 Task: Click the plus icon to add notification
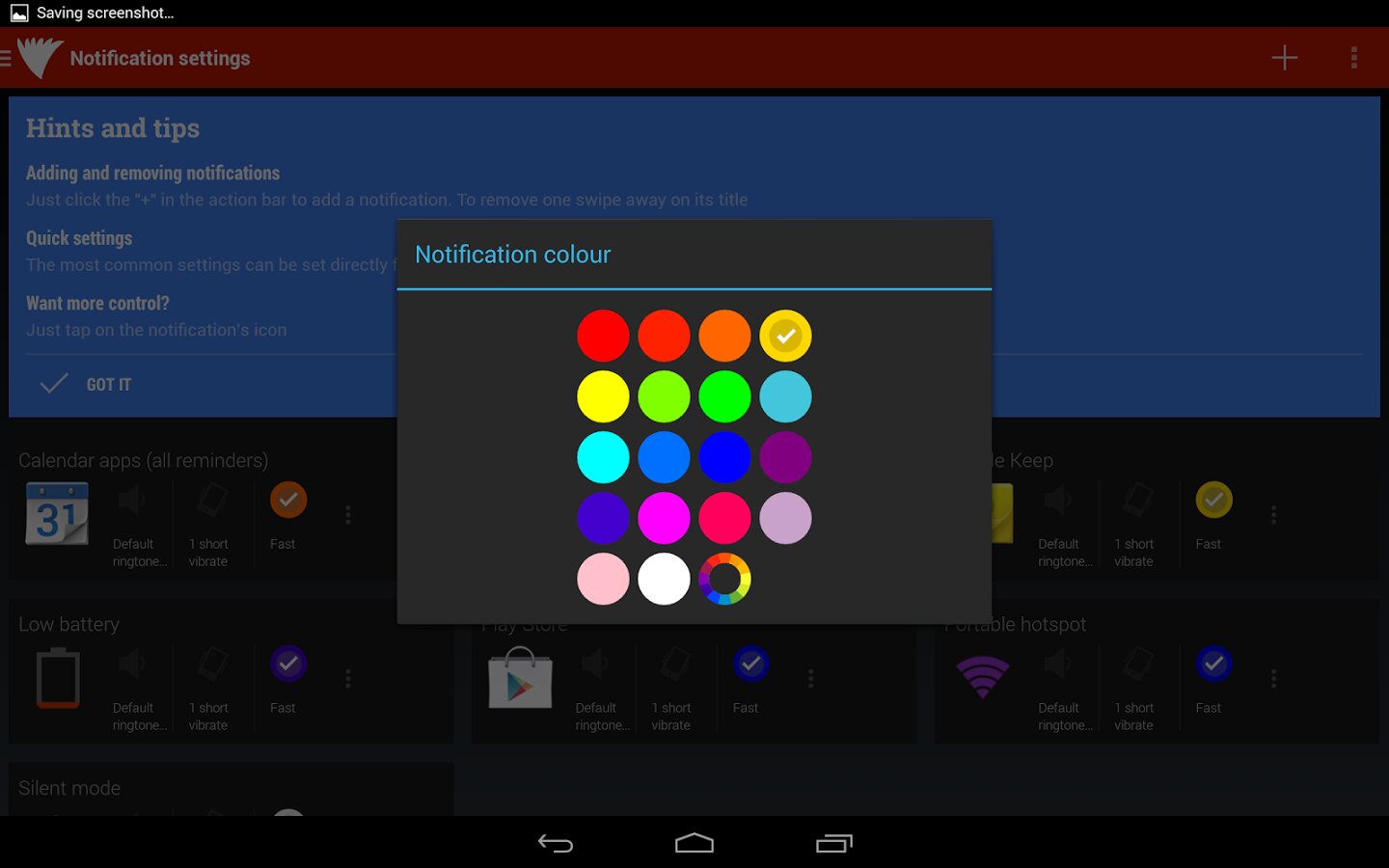point(1284,58)
